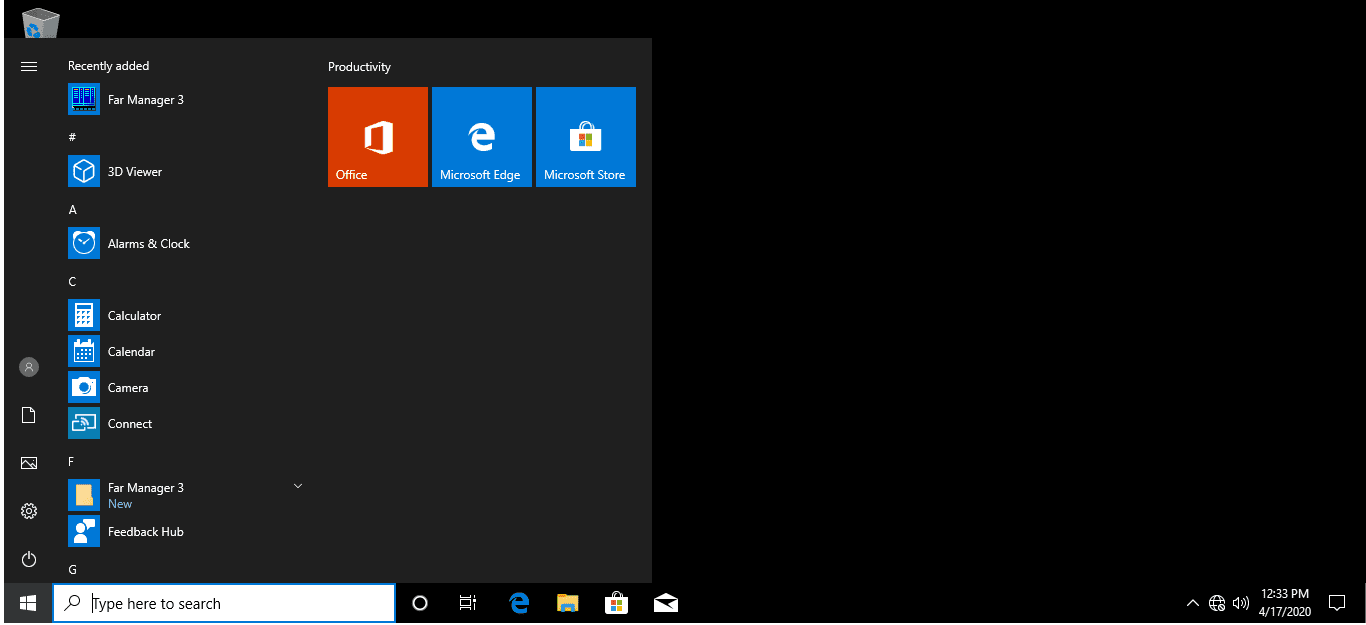Launch the Calculator app
Viewport: 1366px width, 625px height.
click(186, 316)
